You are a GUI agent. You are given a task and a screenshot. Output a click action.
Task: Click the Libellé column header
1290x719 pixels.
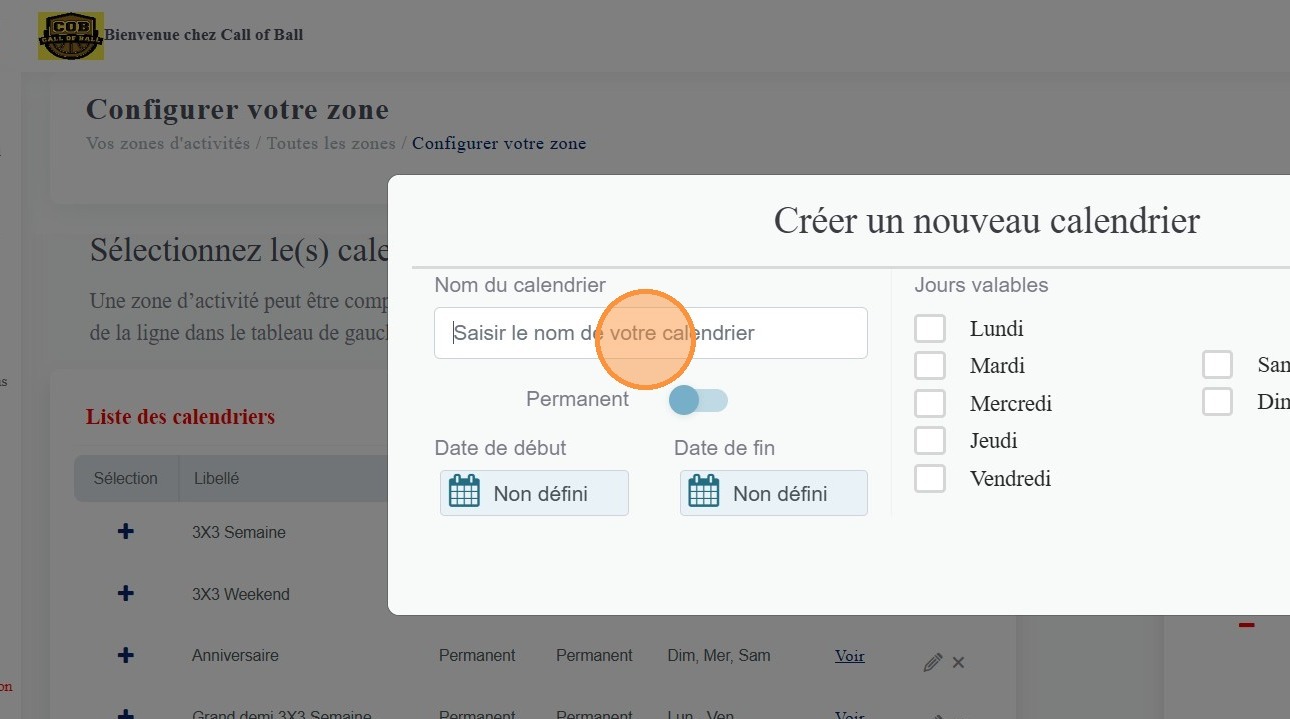(x=216, y=478)
